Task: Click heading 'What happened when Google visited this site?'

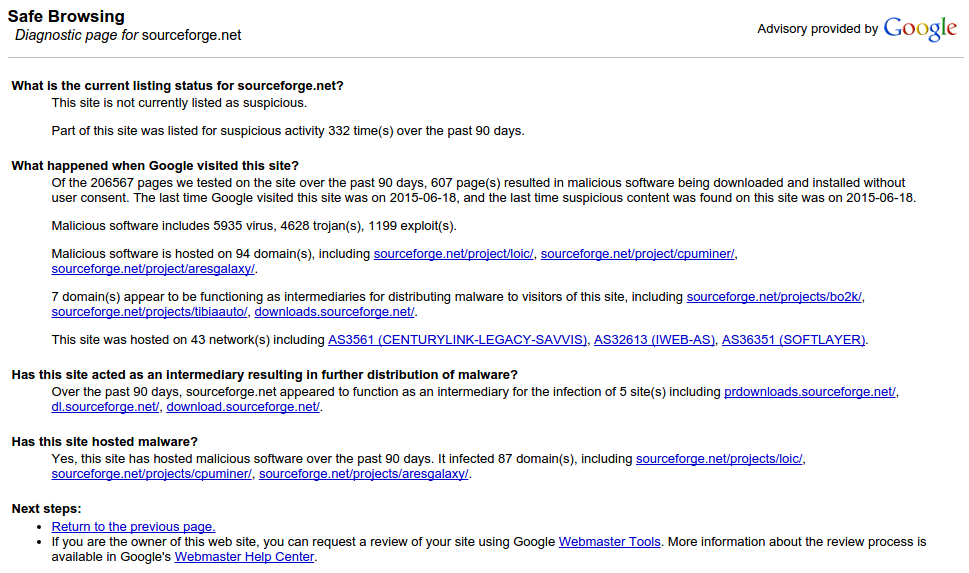Action: click(155, 166)
